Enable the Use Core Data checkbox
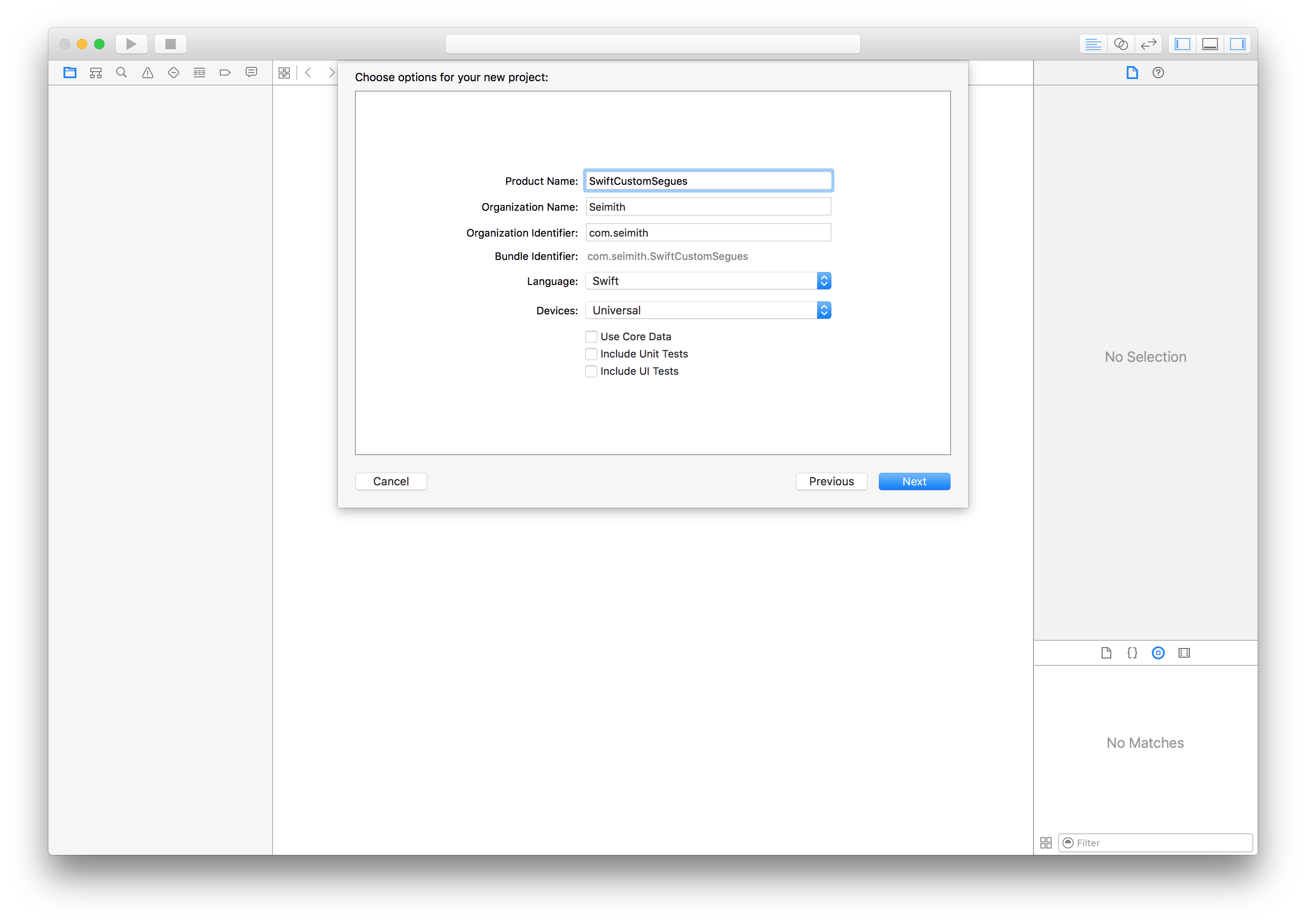 pyautogui.click(x=591, y=336)
